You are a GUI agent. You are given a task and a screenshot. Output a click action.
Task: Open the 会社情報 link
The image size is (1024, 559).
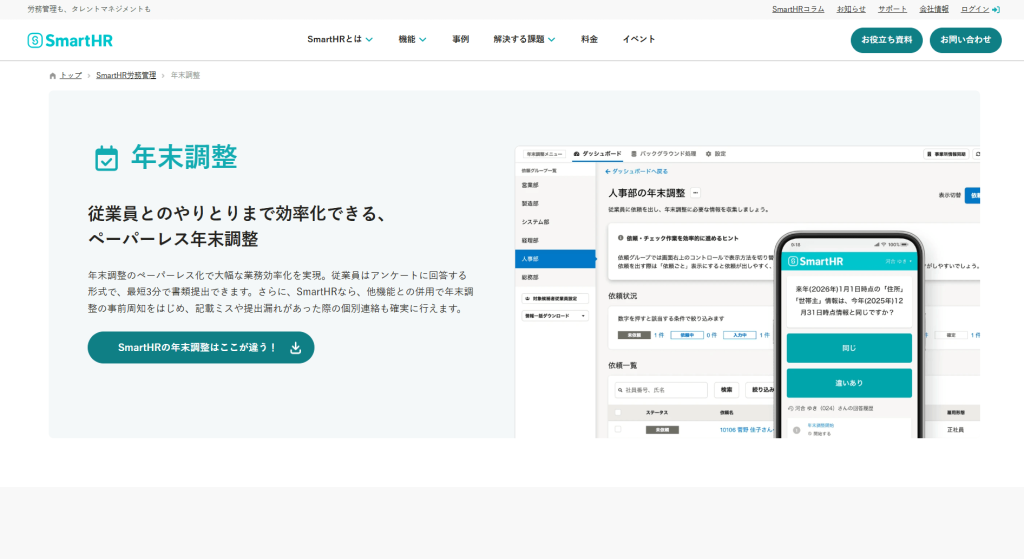pos(934,10)
